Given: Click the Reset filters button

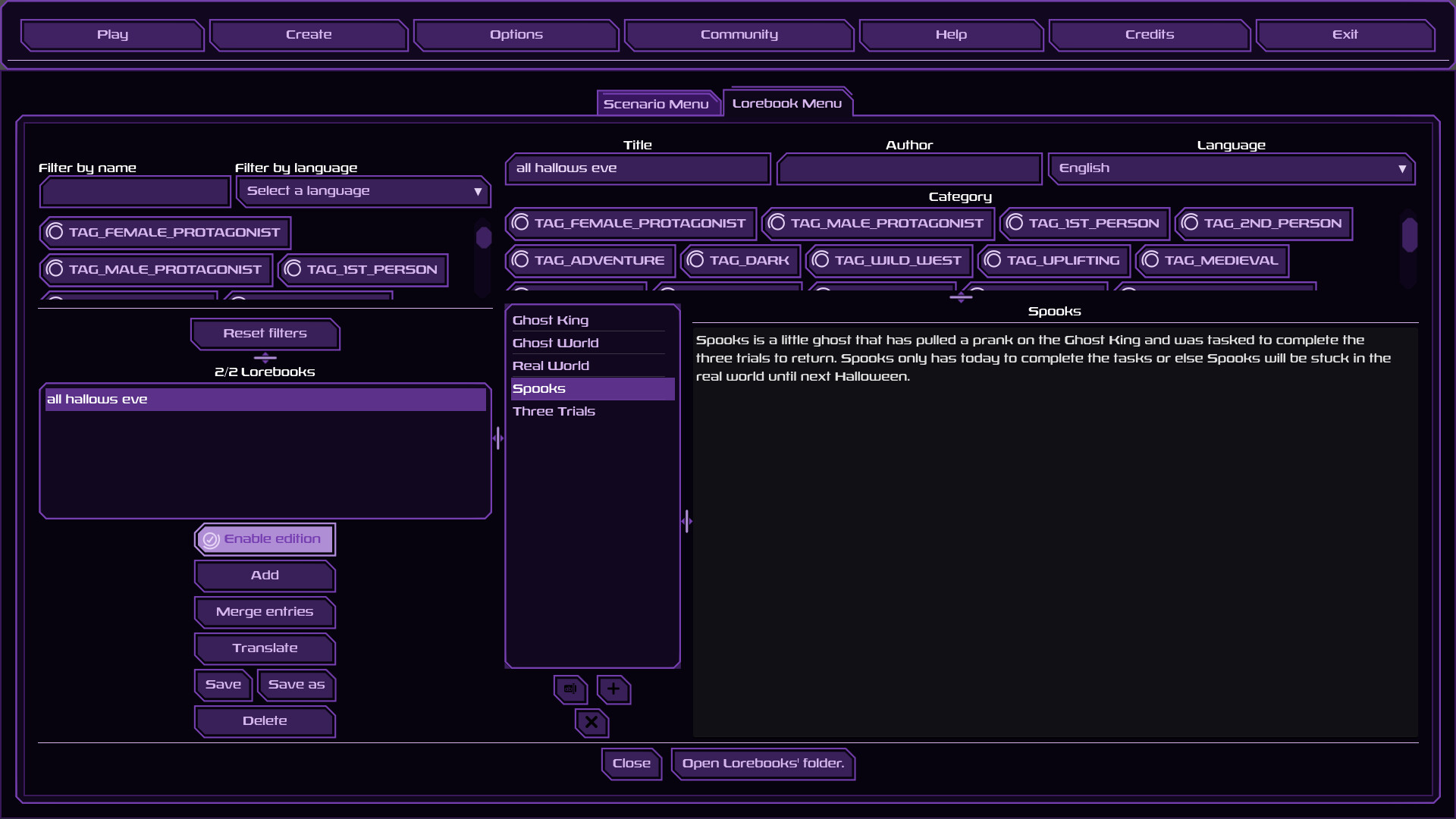Looking at the screenshot, I should [264, 333].
